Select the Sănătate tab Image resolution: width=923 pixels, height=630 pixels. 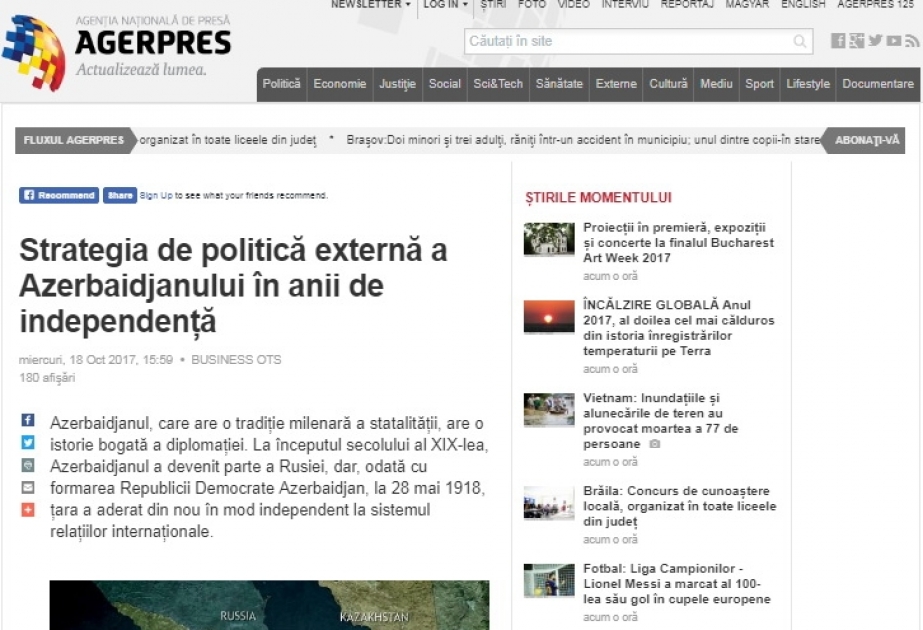[559, 84]
